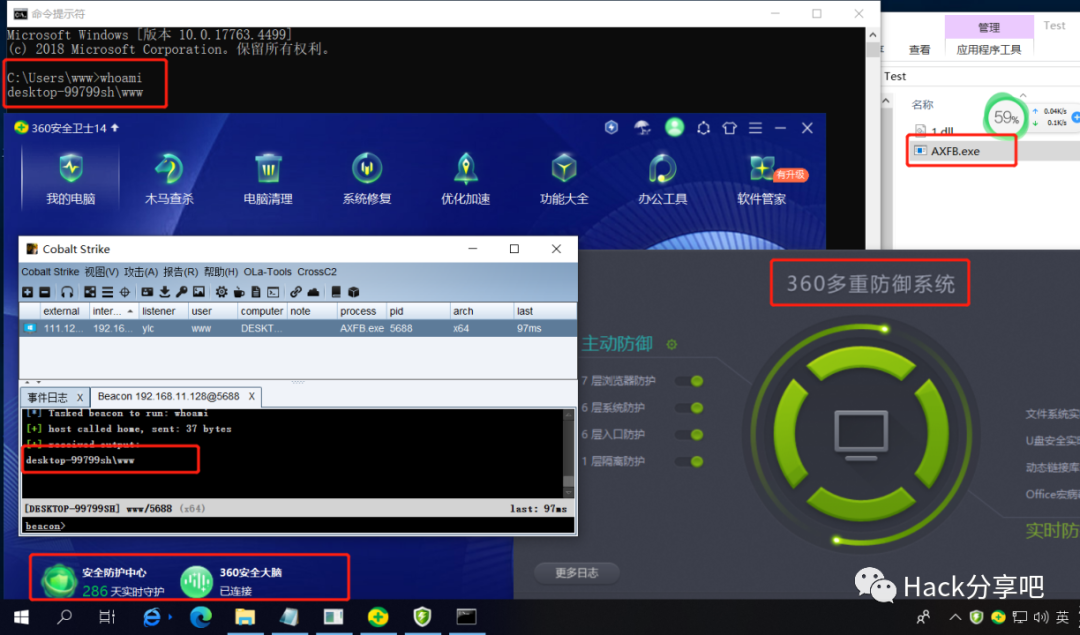
Task: Click Cobalt Strike disconnect minus icon
Action: pos(44,292)
